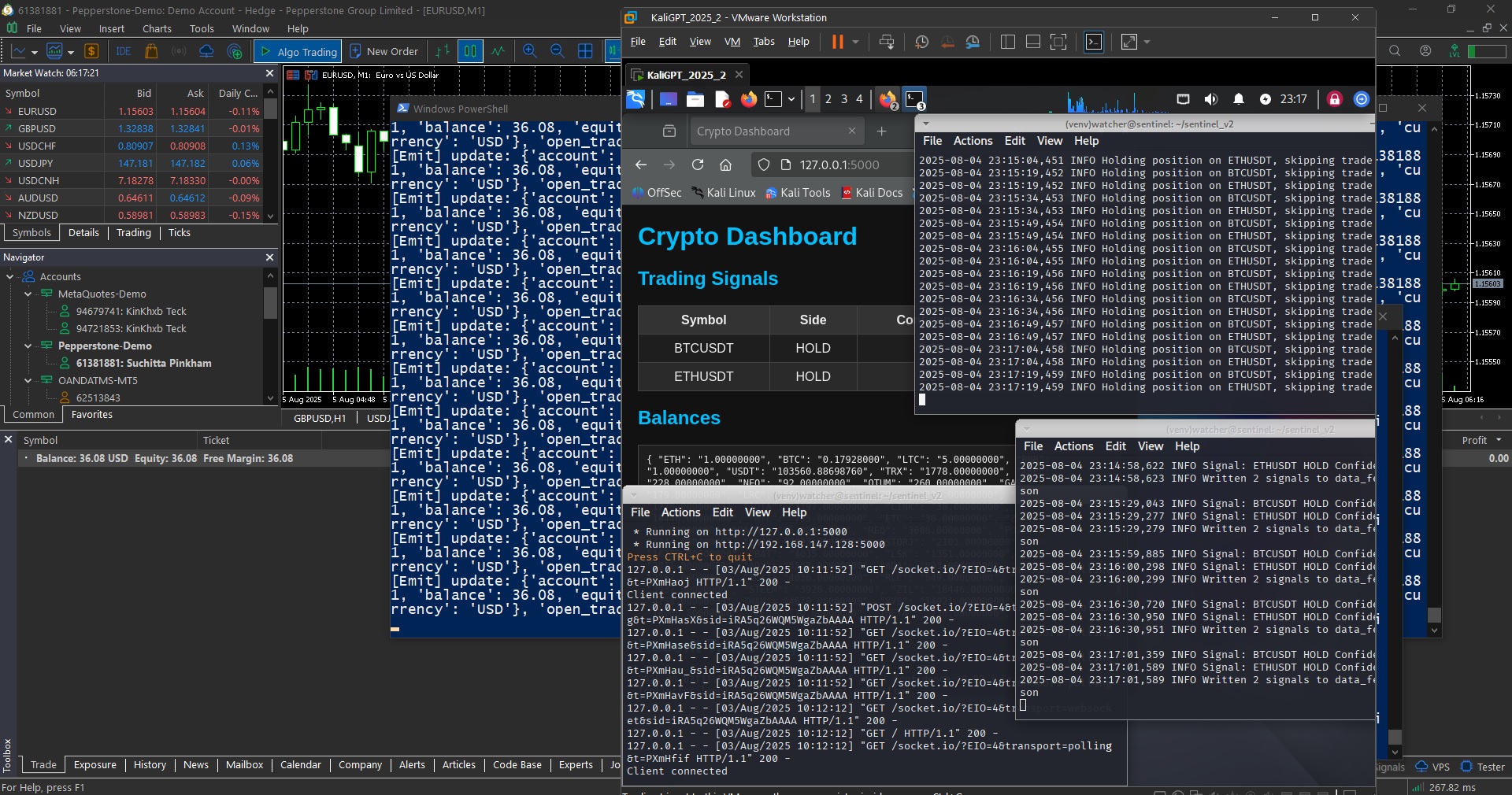Screen dimensions: 1512x795
Task: Open the History tab in Toolbox
Action: point(150,765)
